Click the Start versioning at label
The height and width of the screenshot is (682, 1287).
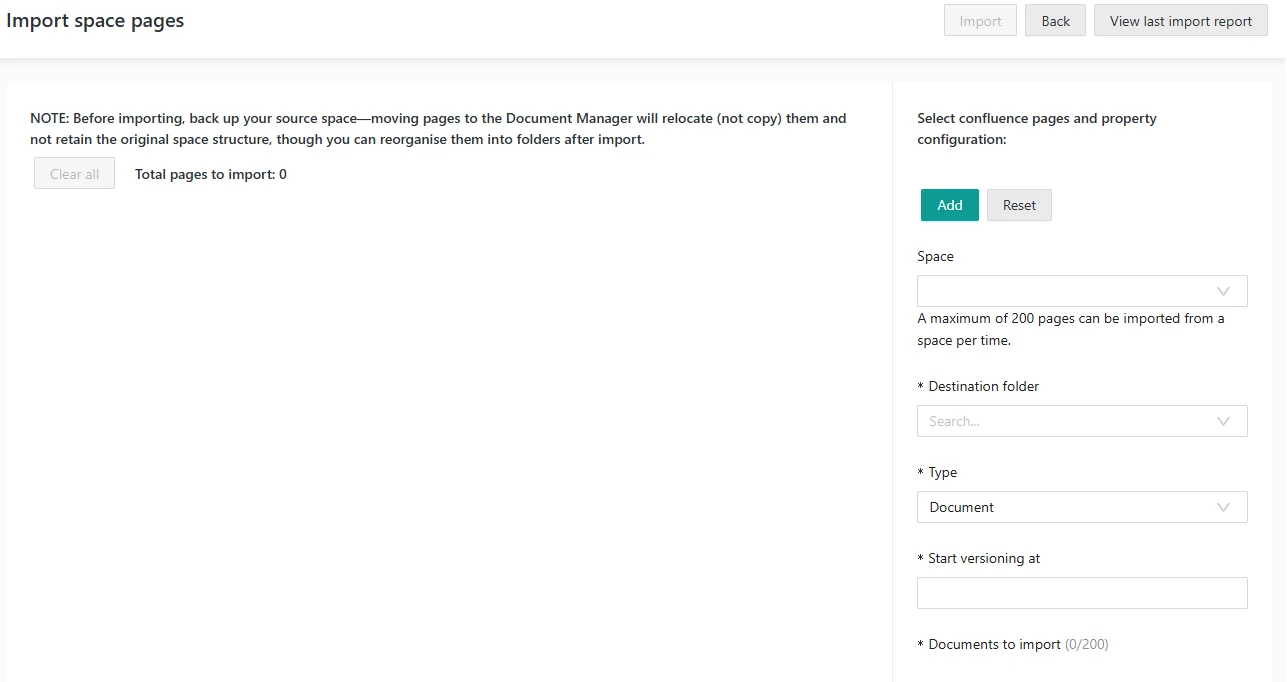[983, 558]
